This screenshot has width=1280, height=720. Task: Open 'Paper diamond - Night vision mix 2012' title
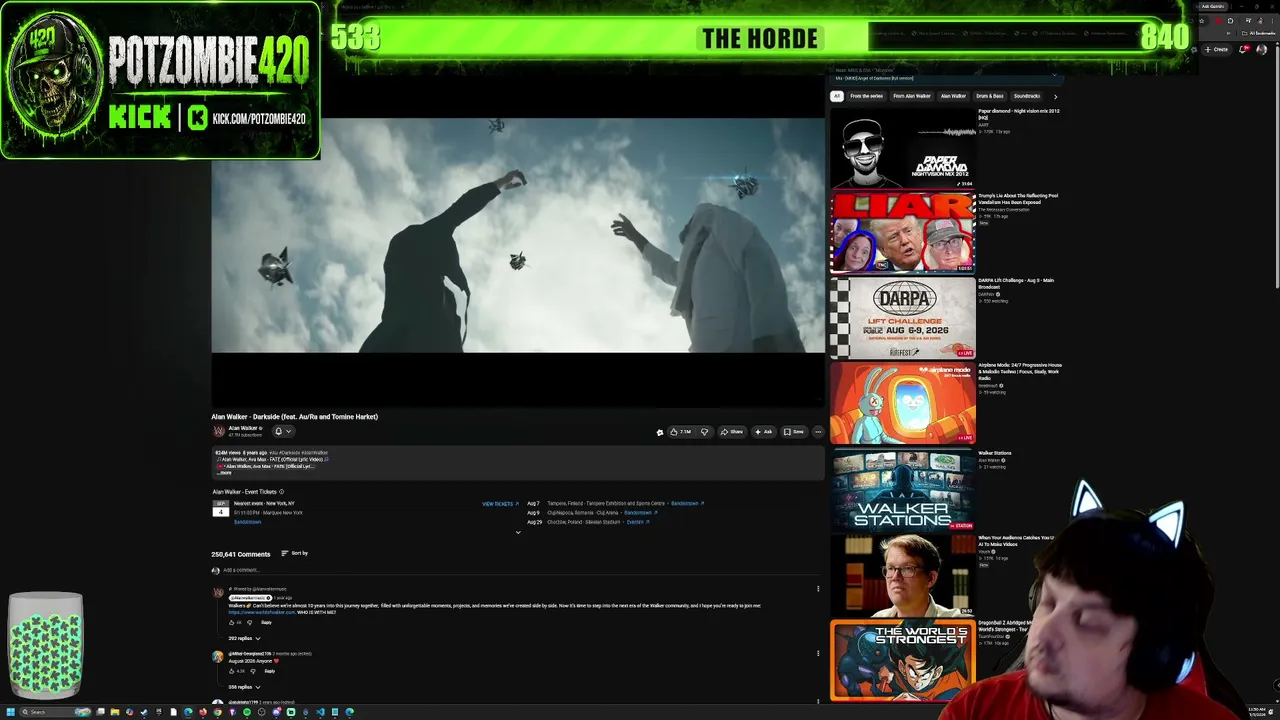coord(1018,114)
